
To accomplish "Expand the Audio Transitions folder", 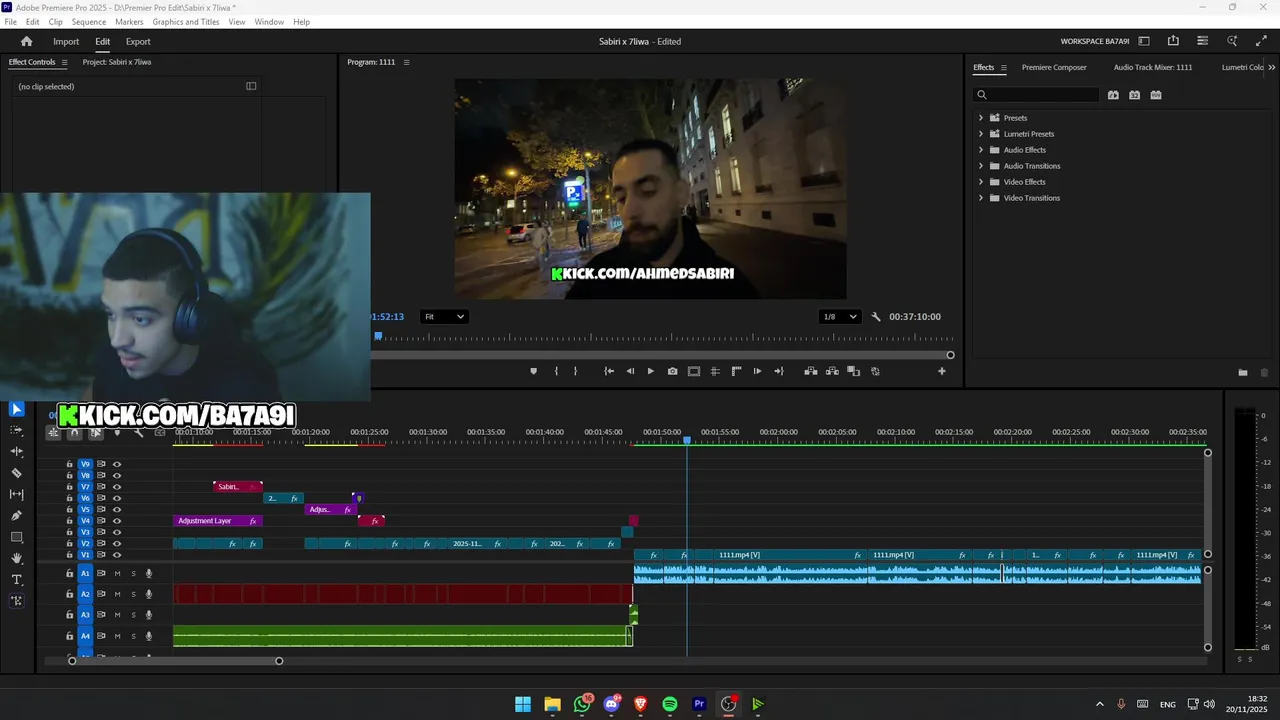I will pos(981,166).
